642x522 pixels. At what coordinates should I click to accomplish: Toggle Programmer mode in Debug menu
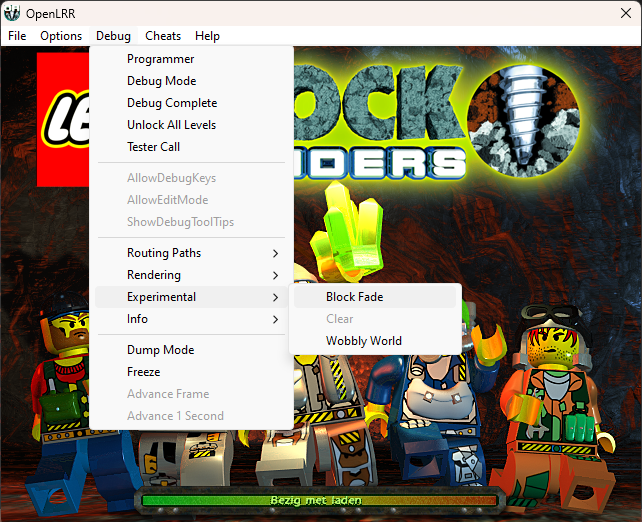pos(160,59)
